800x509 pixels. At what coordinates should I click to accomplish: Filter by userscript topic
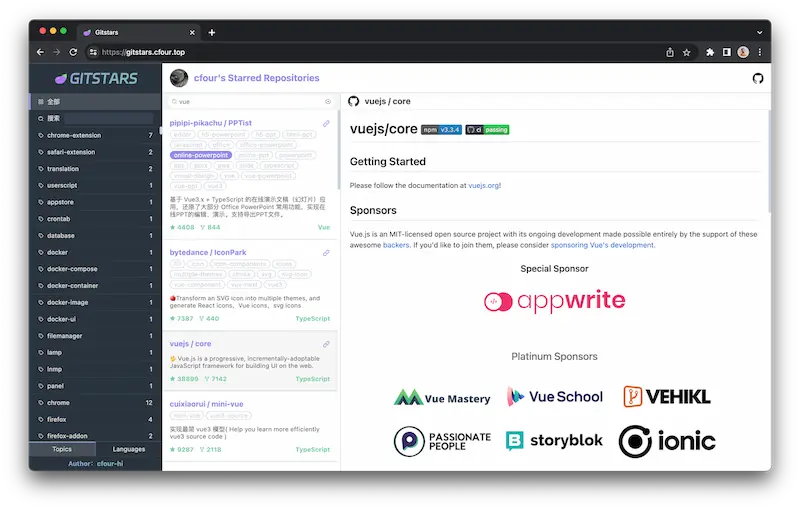coord(95,186)
